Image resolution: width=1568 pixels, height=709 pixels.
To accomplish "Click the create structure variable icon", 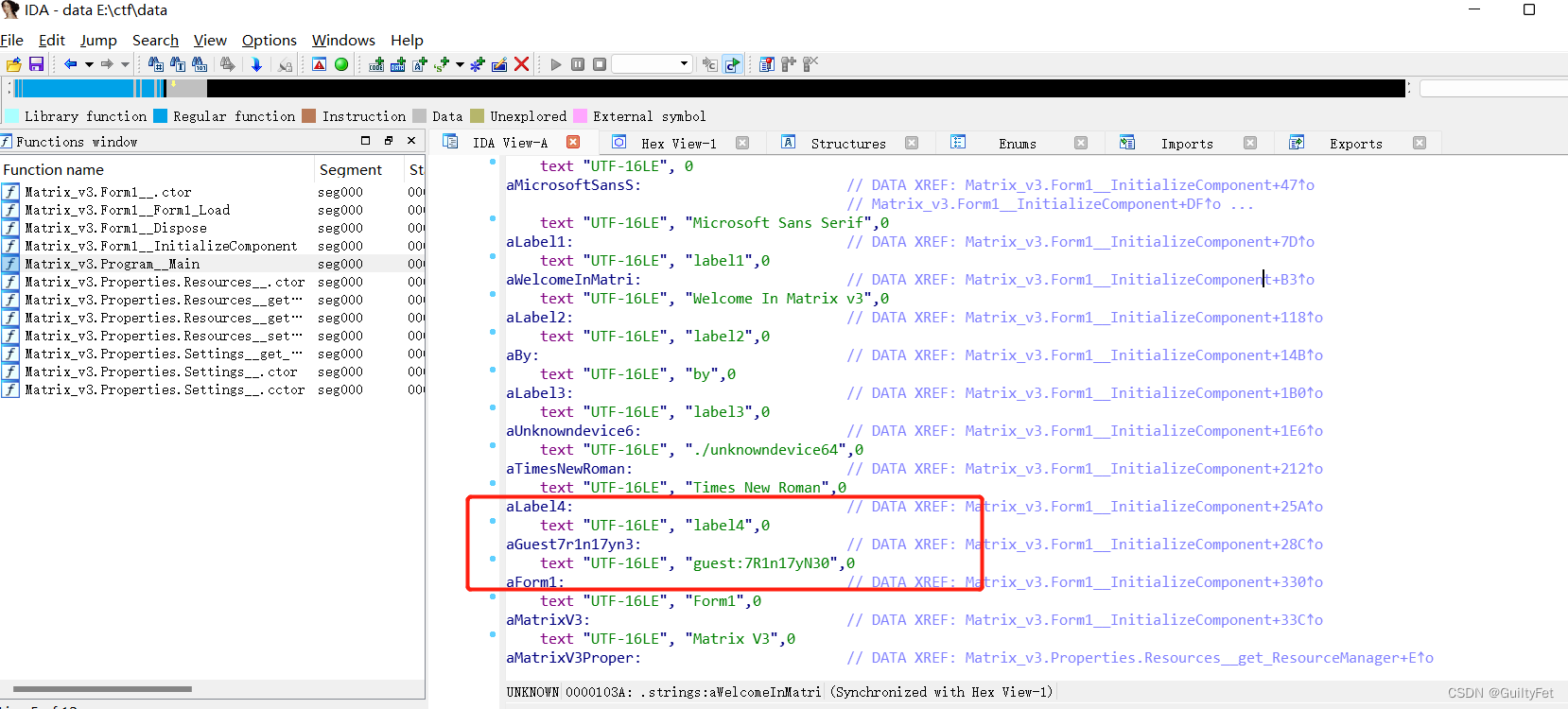I will coord(442,64).
